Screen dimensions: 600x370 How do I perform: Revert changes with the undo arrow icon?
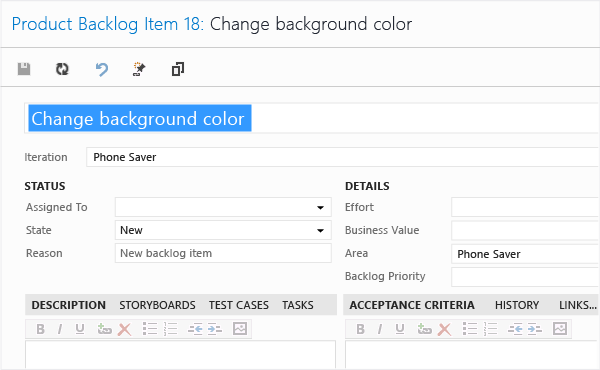point(101,69)
